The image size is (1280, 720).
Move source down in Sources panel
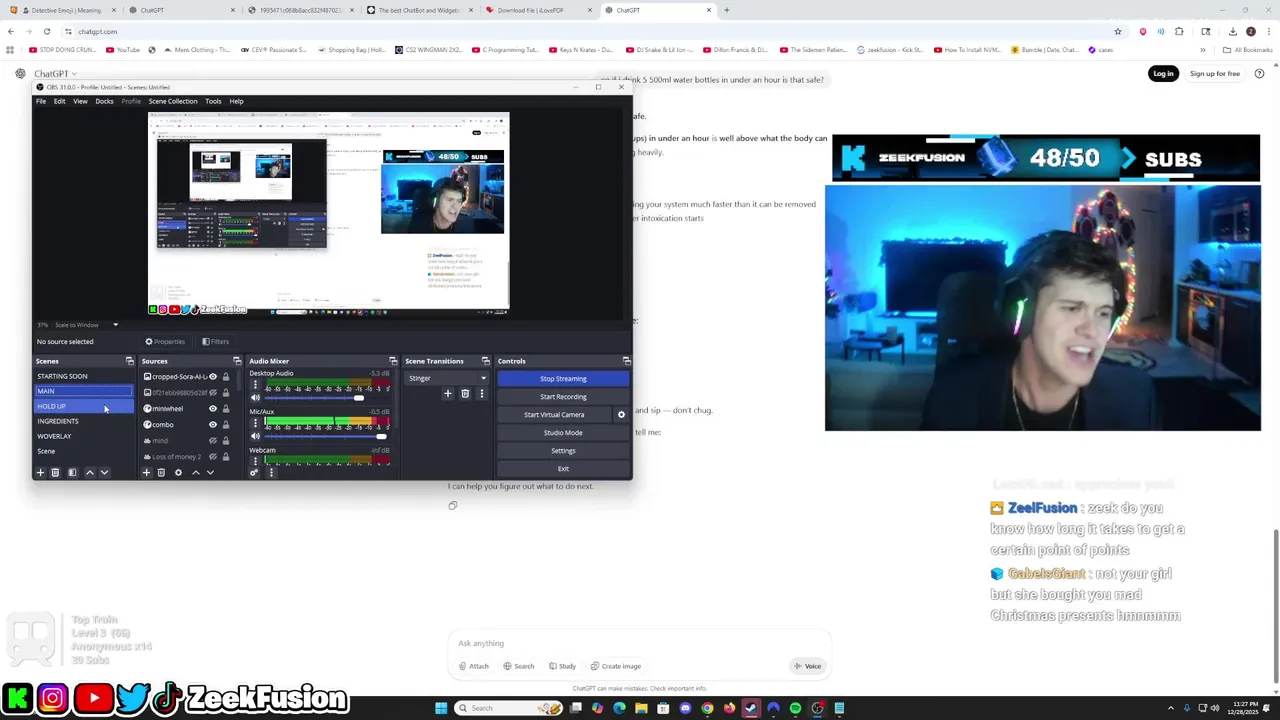click(x=210, y=473)
